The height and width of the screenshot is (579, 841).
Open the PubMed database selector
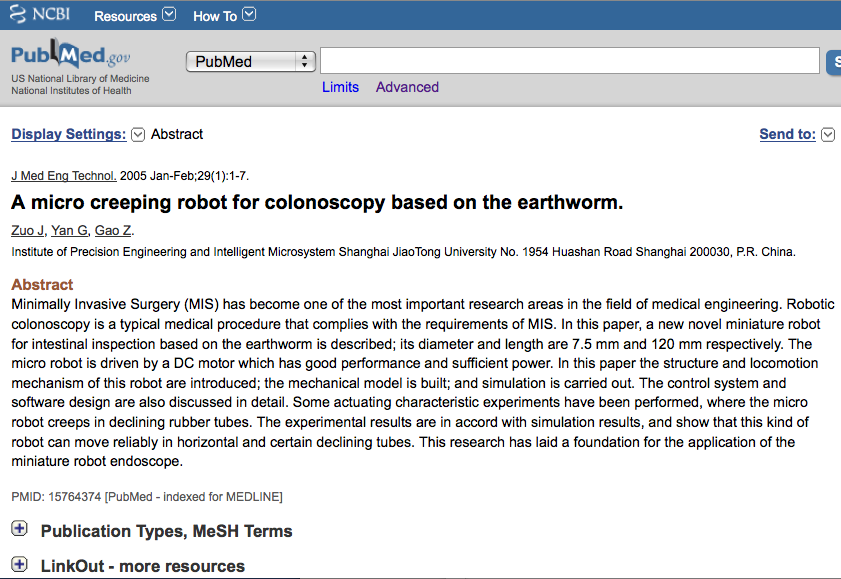[250, 62]
